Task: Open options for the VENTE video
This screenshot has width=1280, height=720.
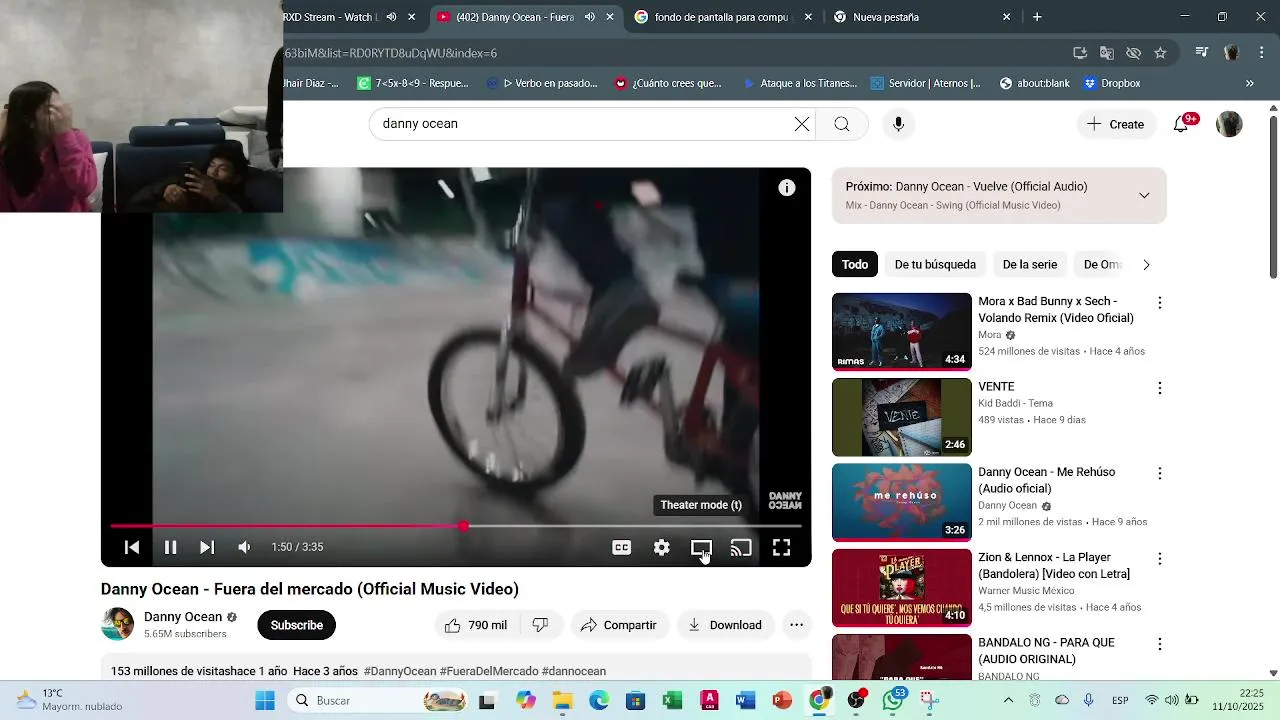Action: 1160,388
